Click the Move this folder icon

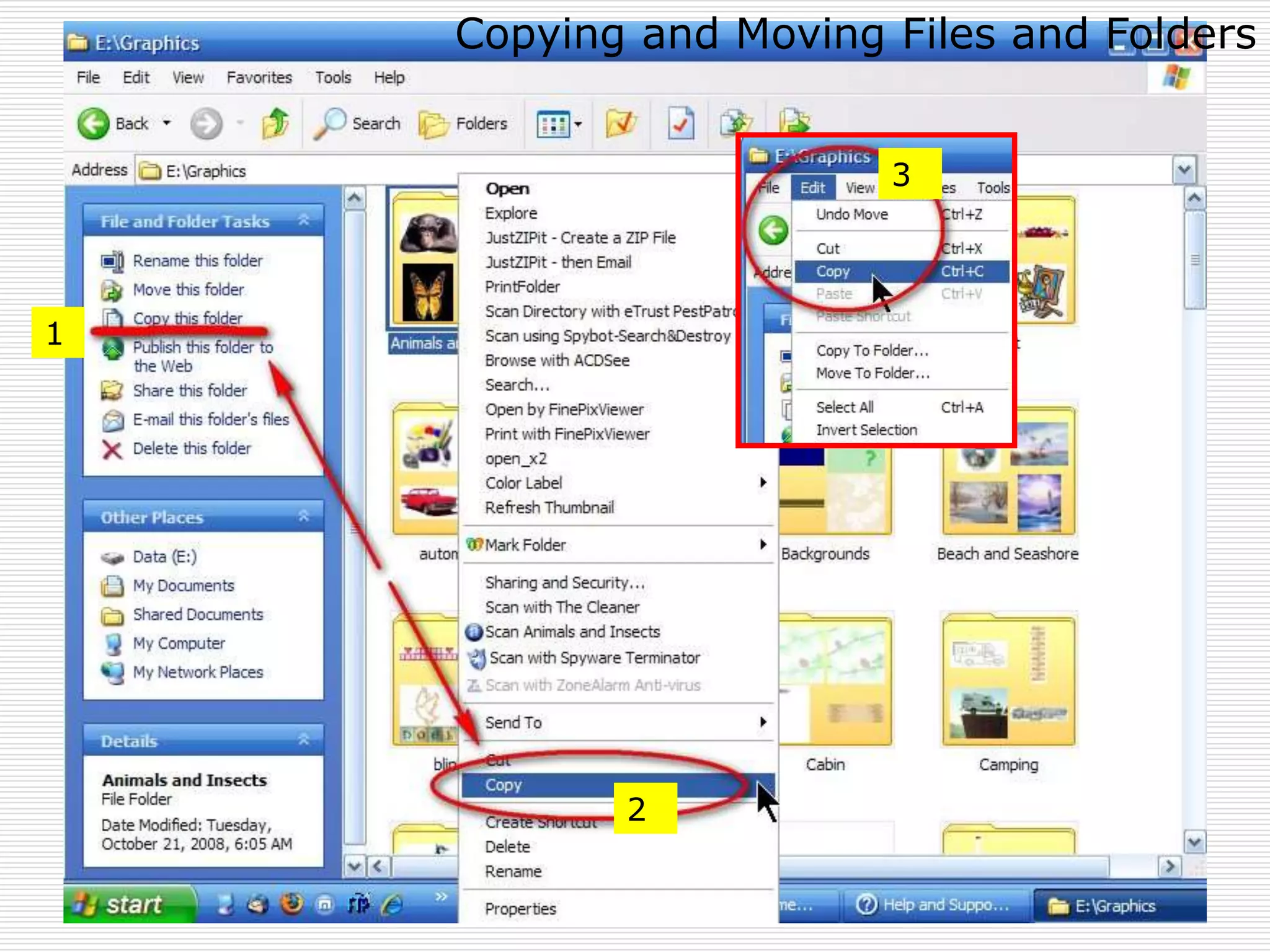[x=112, y=290]
